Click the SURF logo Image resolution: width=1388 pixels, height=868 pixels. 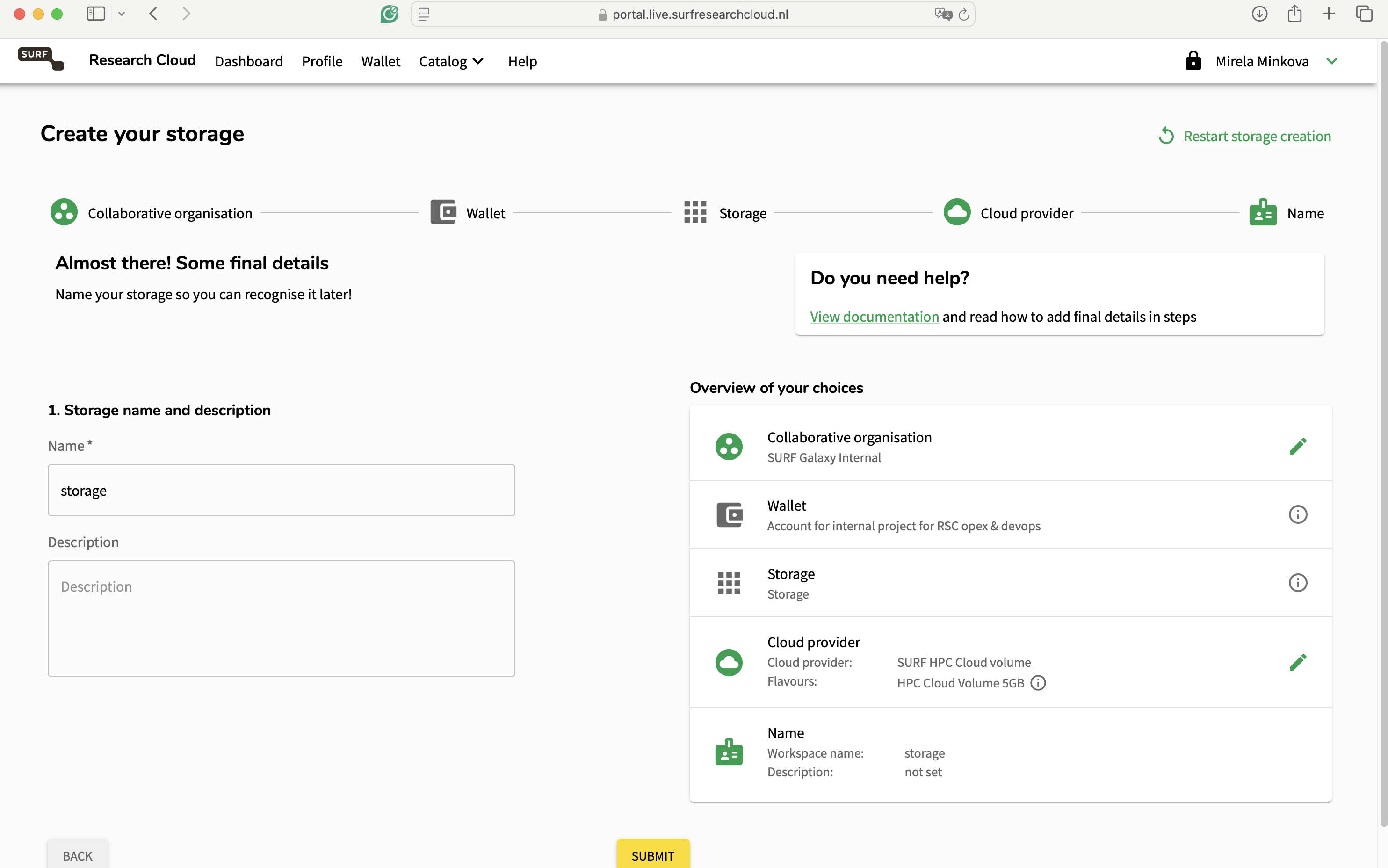pos(41,59)
